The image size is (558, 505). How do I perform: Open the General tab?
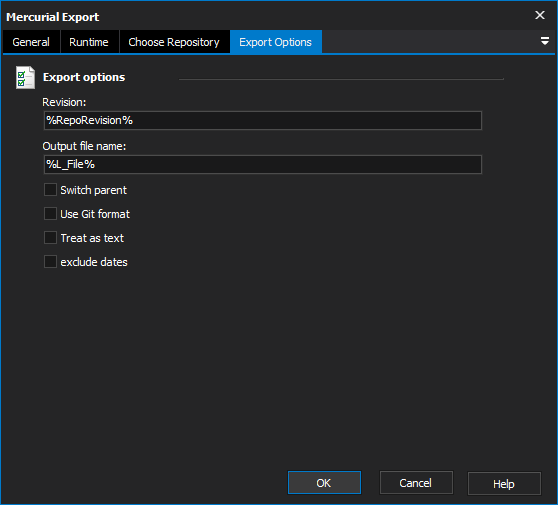pyautogui.click(x=31, y=42)
